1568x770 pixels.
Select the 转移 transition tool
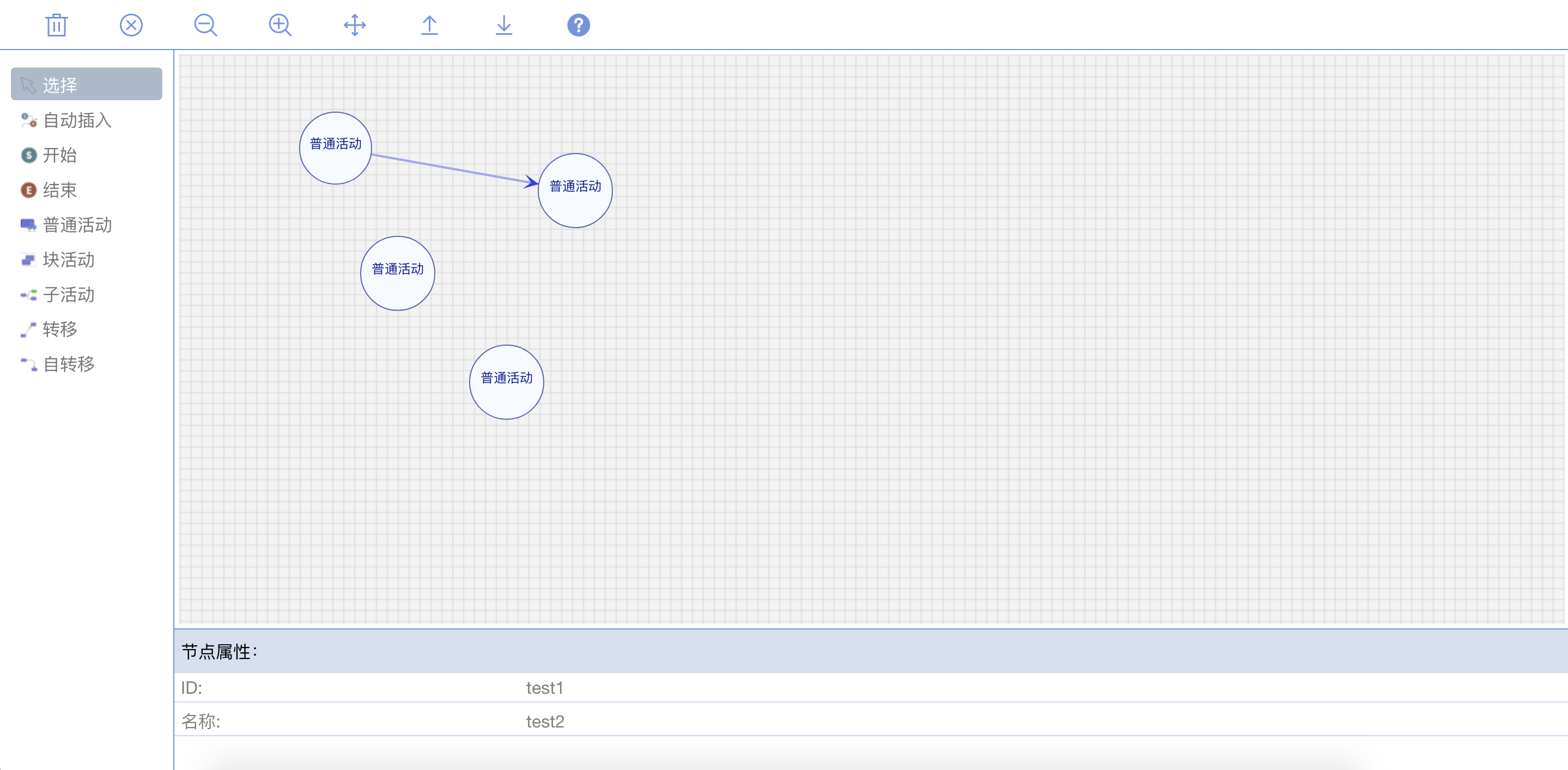tap(59, 329)
